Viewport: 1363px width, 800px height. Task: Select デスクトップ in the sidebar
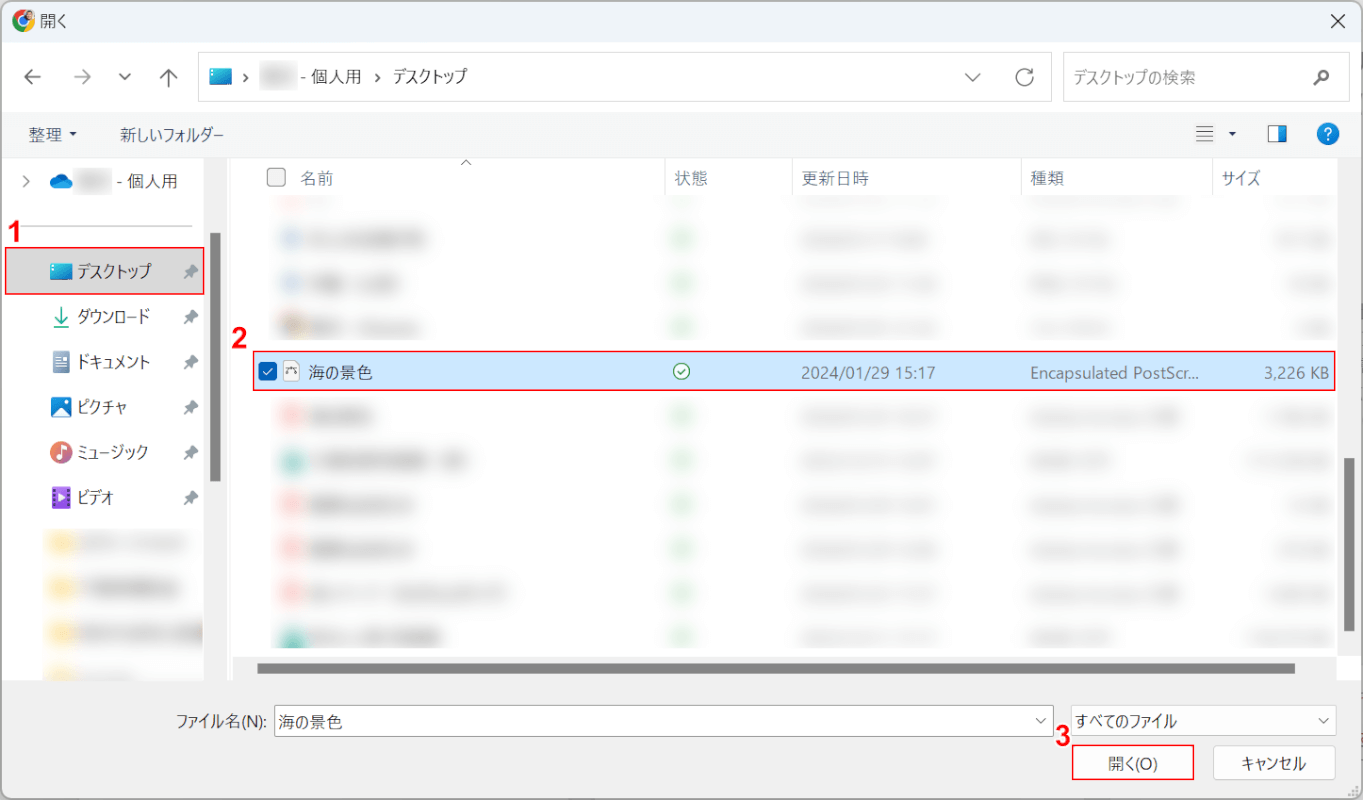click(104, 271)
